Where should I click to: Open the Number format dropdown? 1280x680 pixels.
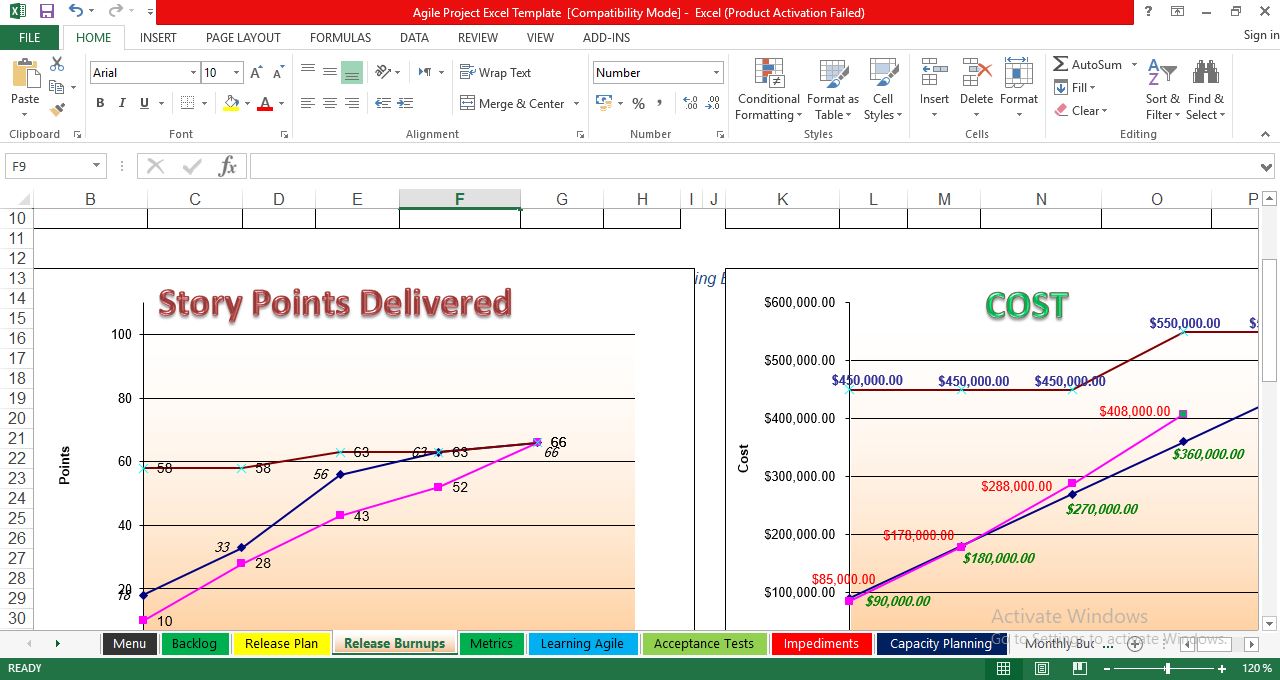(x=716, y=73)
